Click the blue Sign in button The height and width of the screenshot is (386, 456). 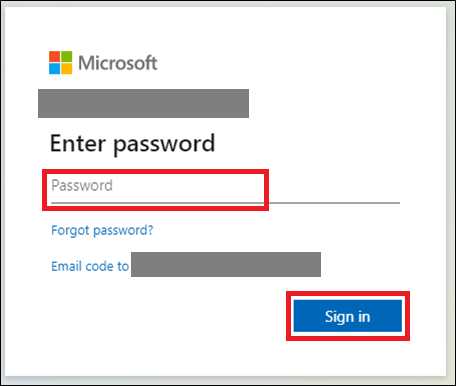point(348,316)
